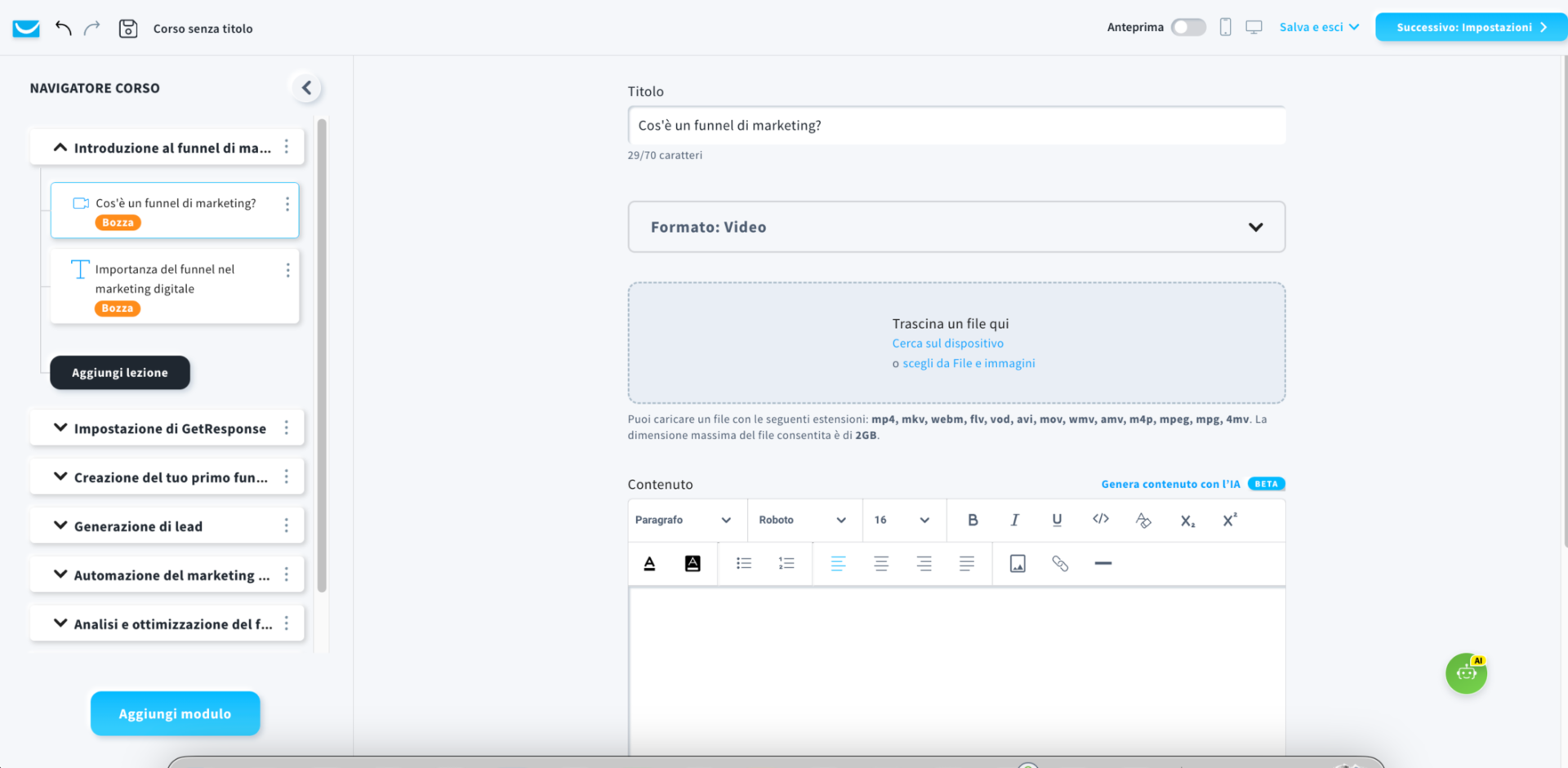Open the green AI assistant chatbot
Screen dimensions: 1568x768
[1466, 673]
